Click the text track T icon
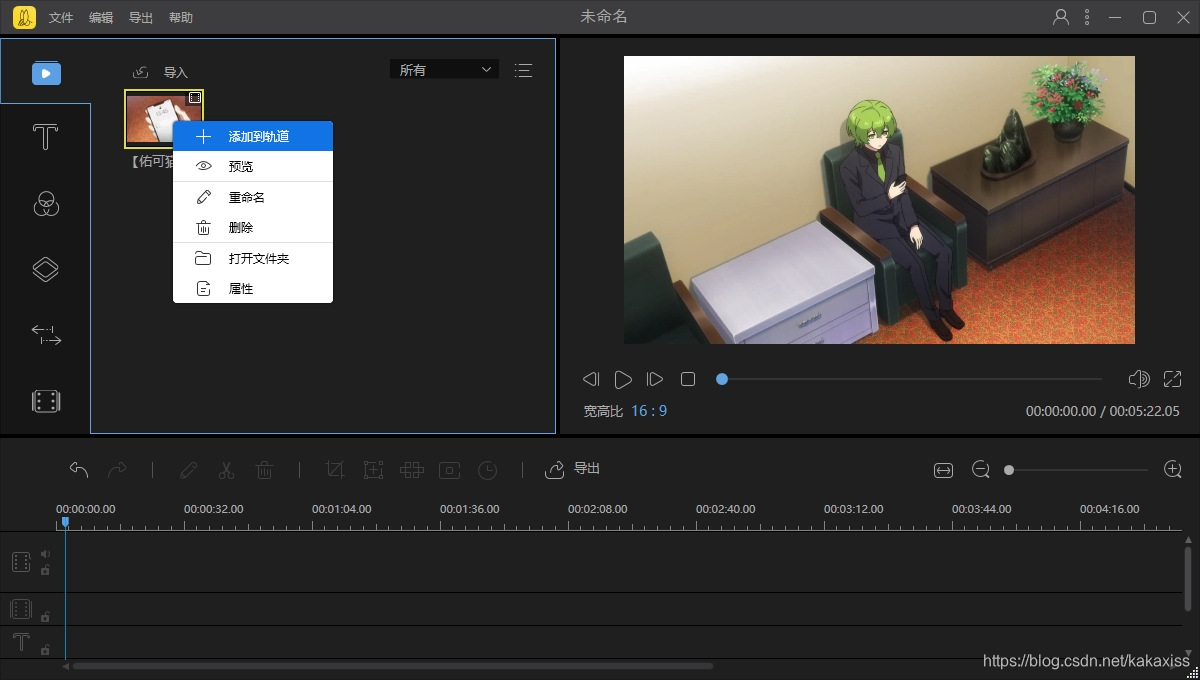Viewport: 1200px width, 680px height. [21, 642]
